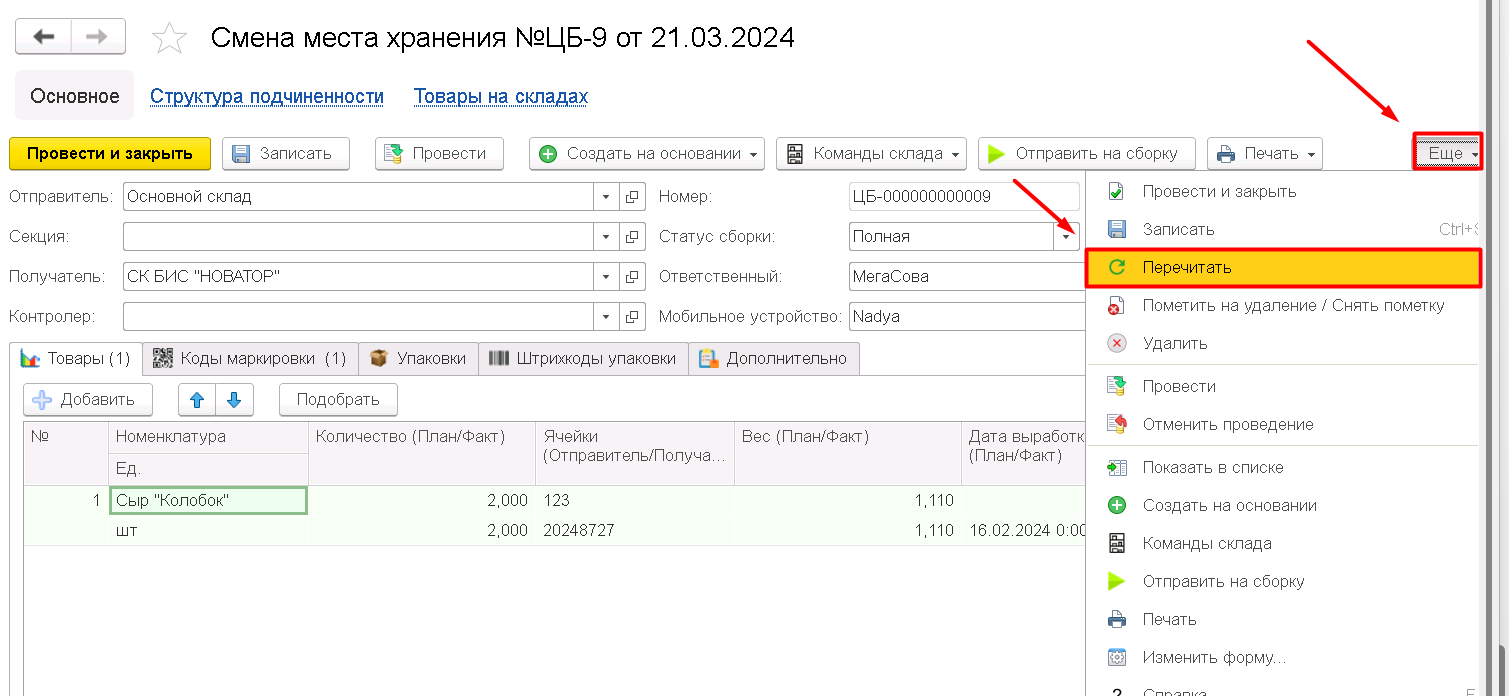Screen dimensions: 1509x696
Task: Click the cell with unit шт
Action: click(207, 530)
